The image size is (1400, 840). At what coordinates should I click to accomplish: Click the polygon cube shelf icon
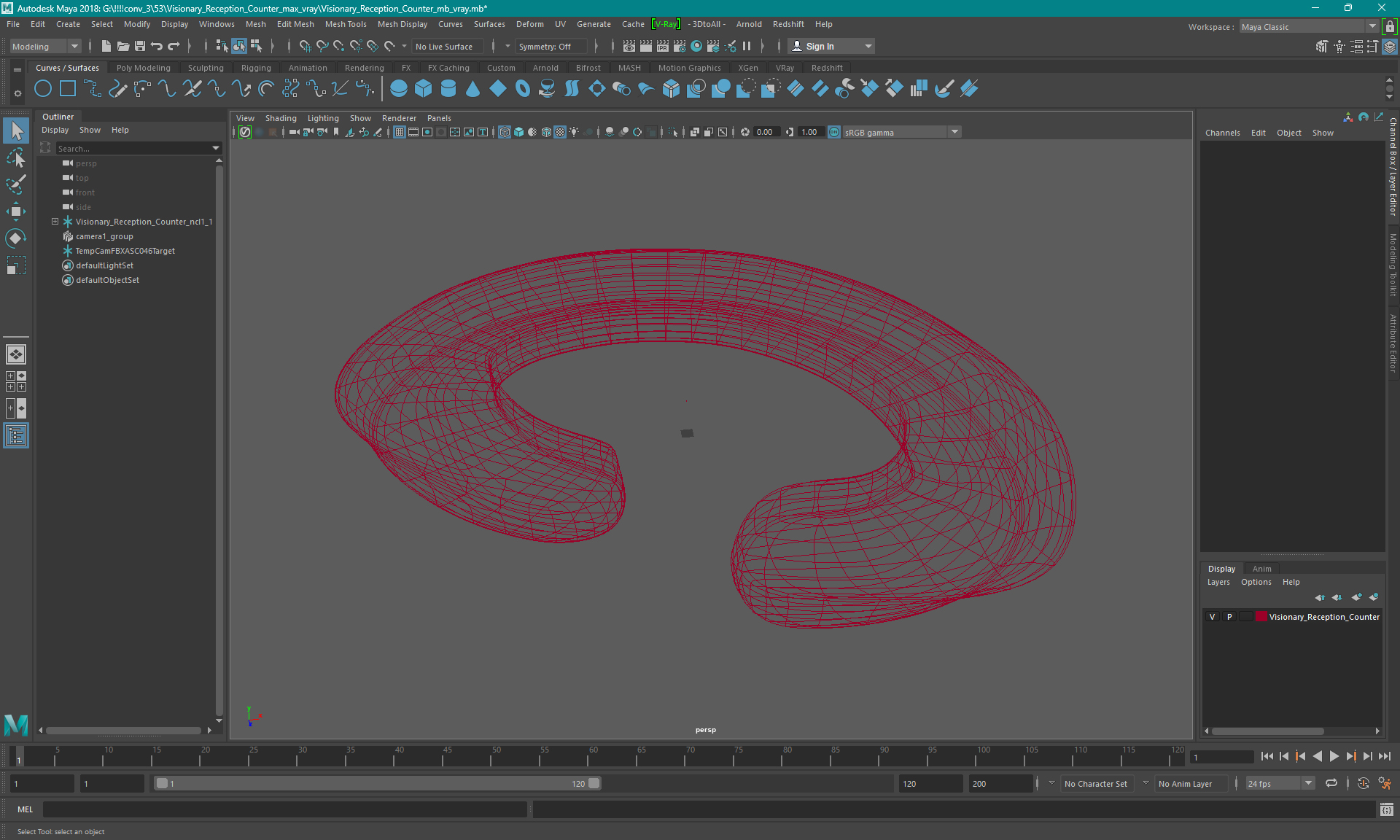pos(424,89)
